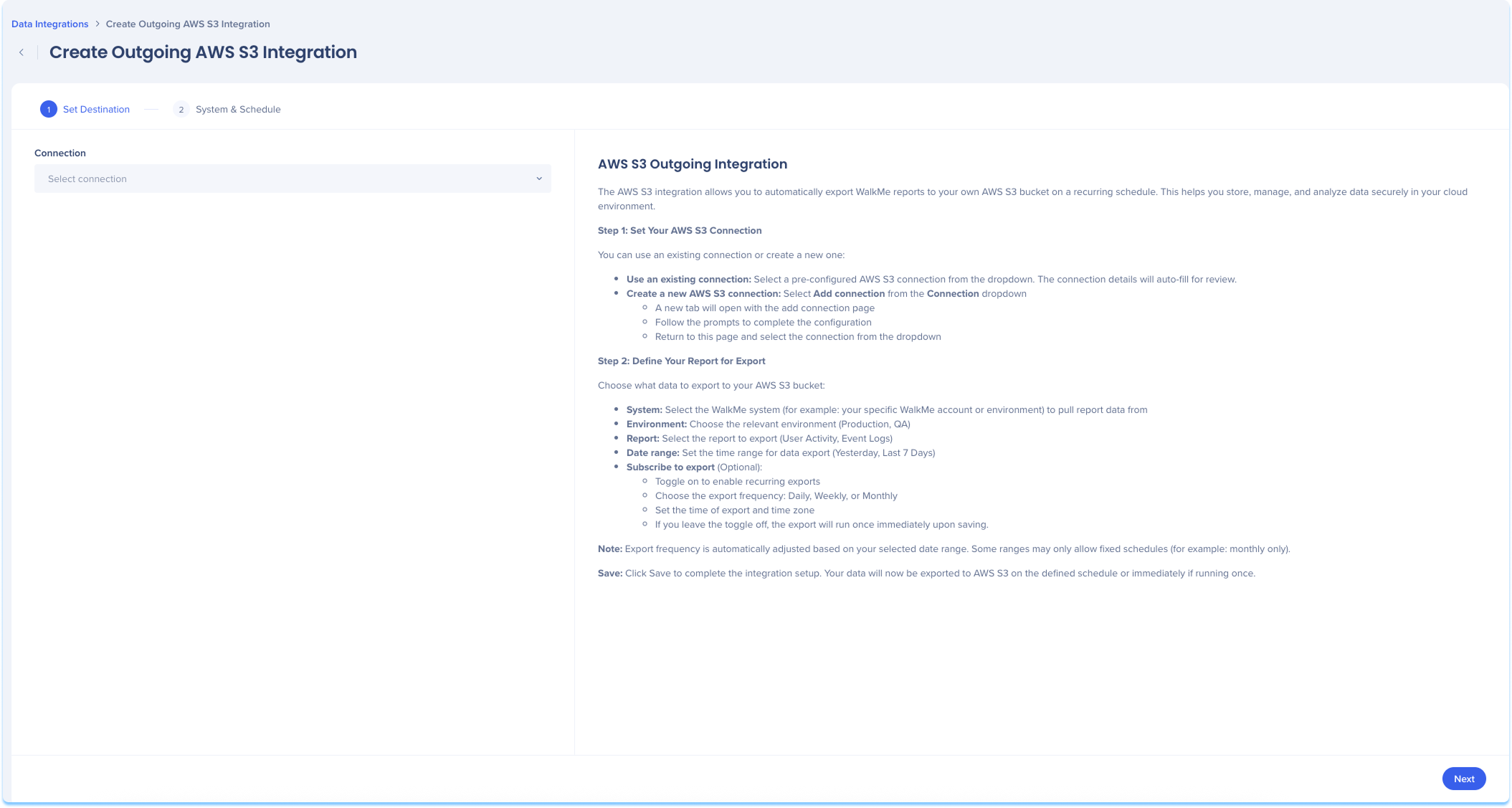This screenshot has height=808, width=1512.
Task: Click the Connection field label
Action: (60, 153)
